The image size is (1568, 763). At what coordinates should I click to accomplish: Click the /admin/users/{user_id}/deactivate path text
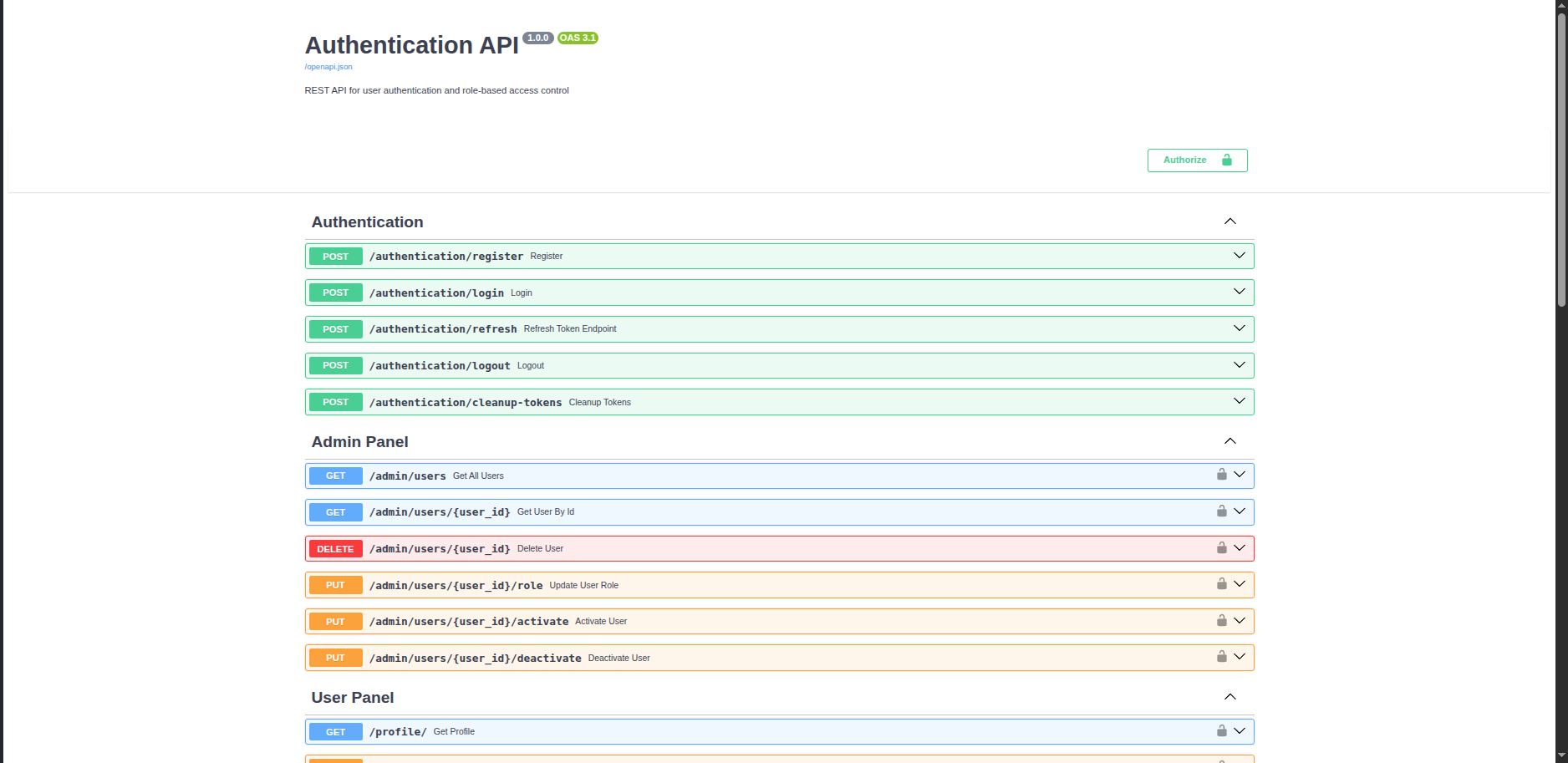tap(475, 659)
